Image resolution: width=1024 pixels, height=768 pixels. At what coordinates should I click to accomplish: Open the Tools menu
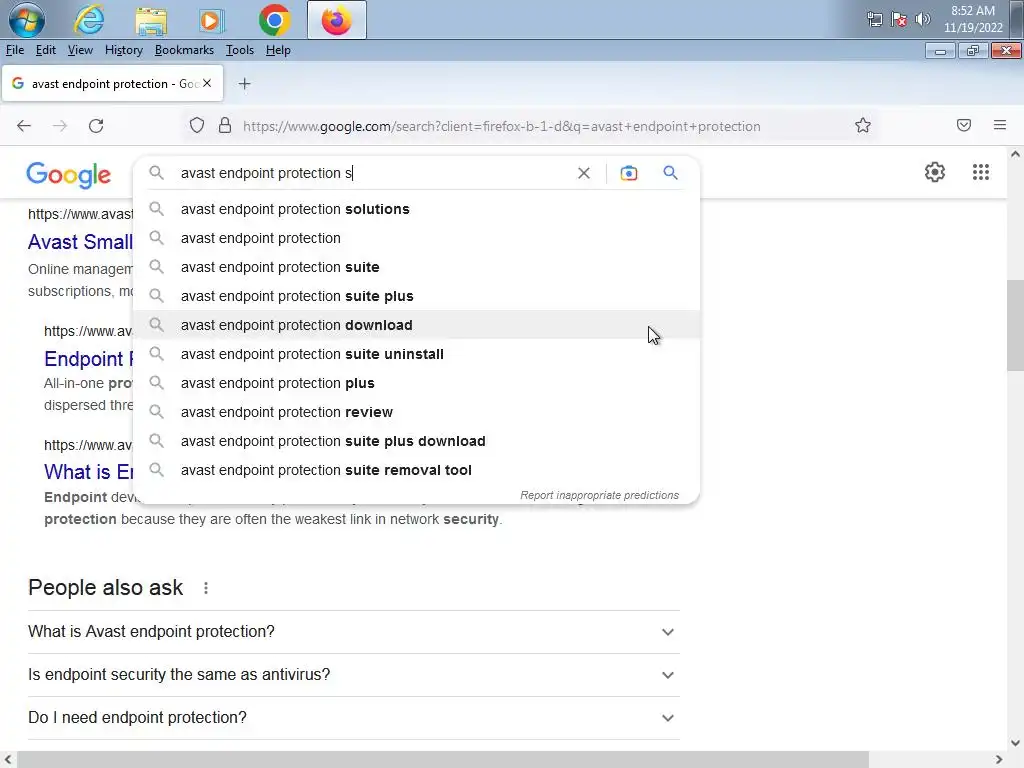[x=240, y=50]
